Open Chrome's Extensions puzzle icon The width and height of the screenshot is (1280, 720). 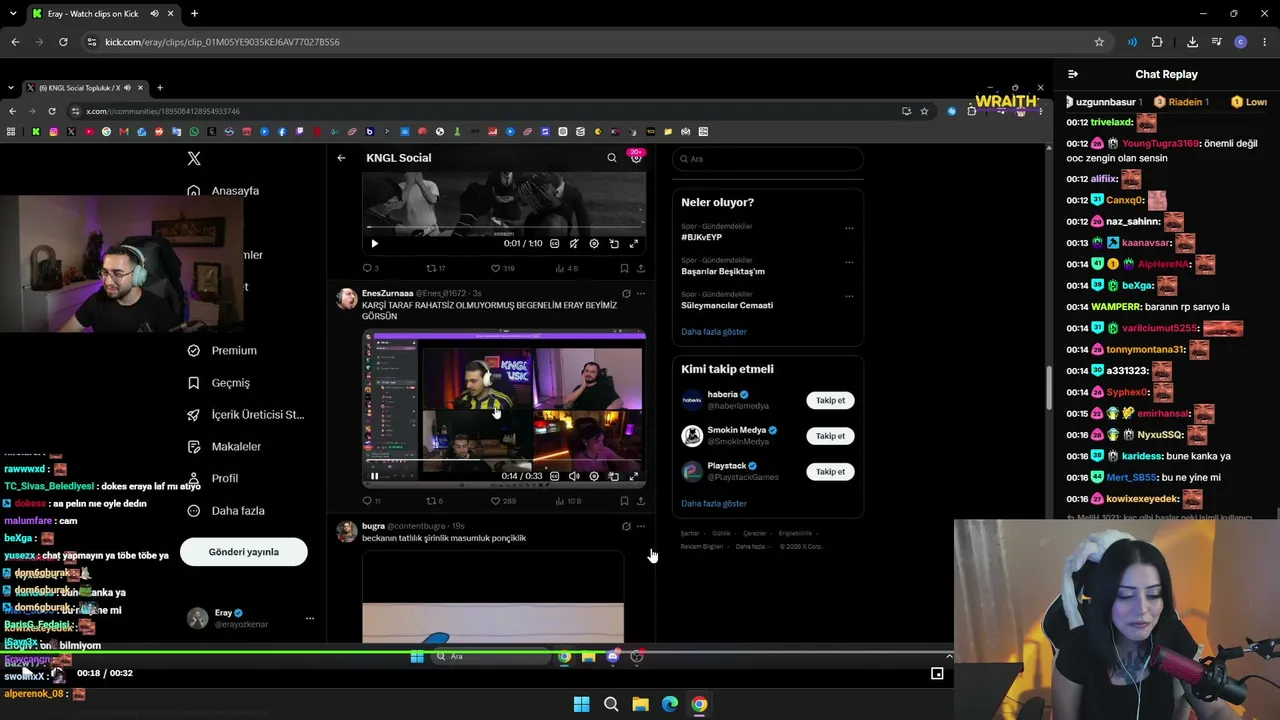tap(1157, 42)
